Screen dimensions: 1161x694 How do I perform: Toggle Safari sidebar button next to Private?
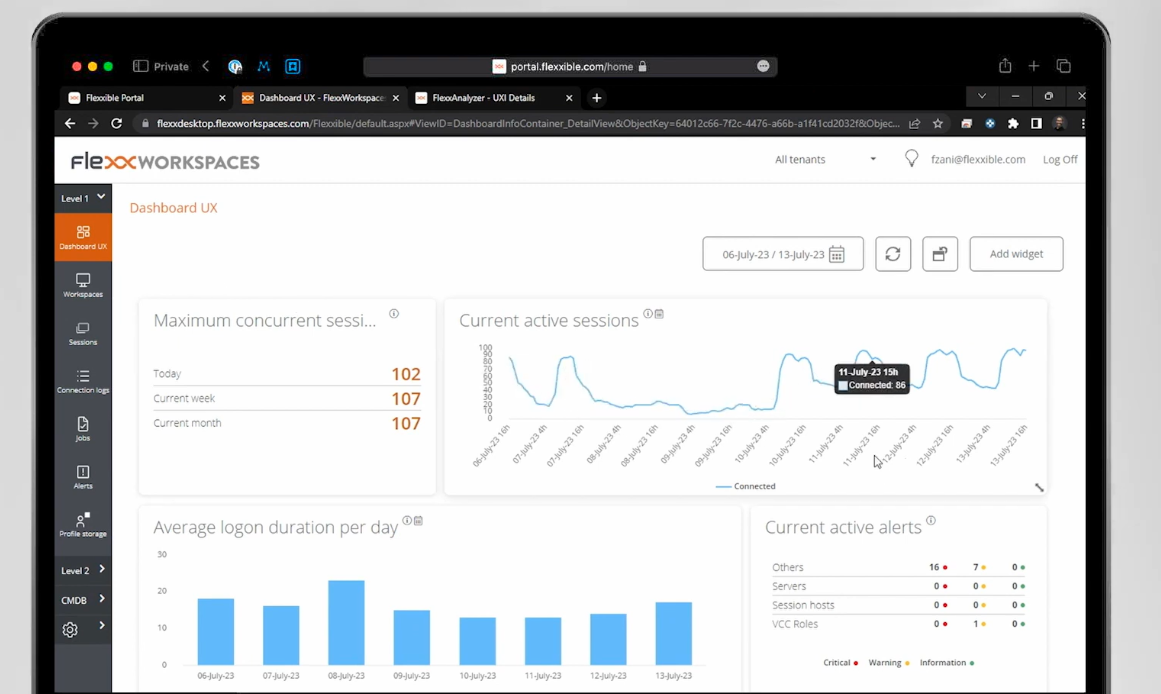(x=141, y=66)
